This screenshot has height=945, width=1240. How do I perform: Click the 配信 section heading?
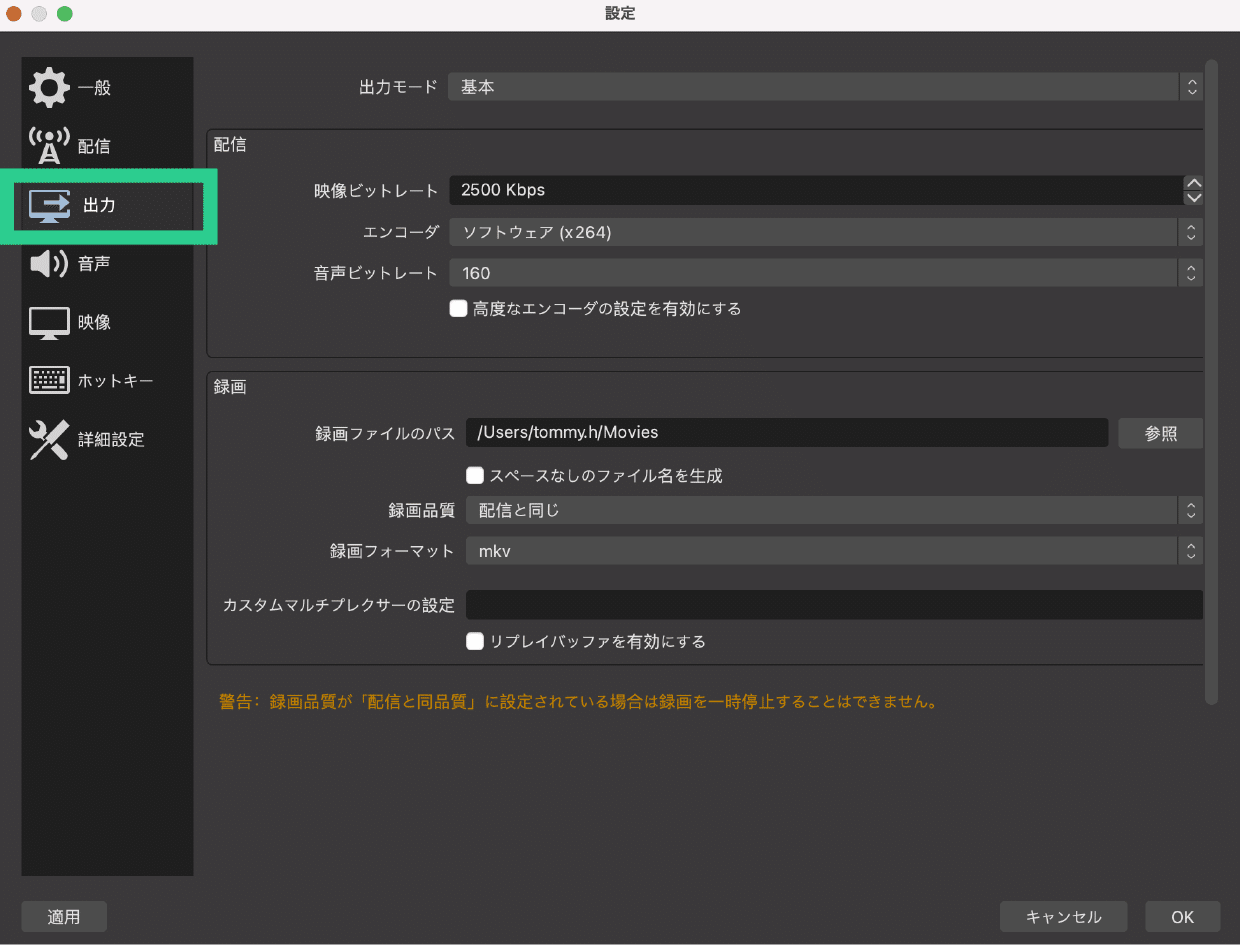click(x=230, y=145)
